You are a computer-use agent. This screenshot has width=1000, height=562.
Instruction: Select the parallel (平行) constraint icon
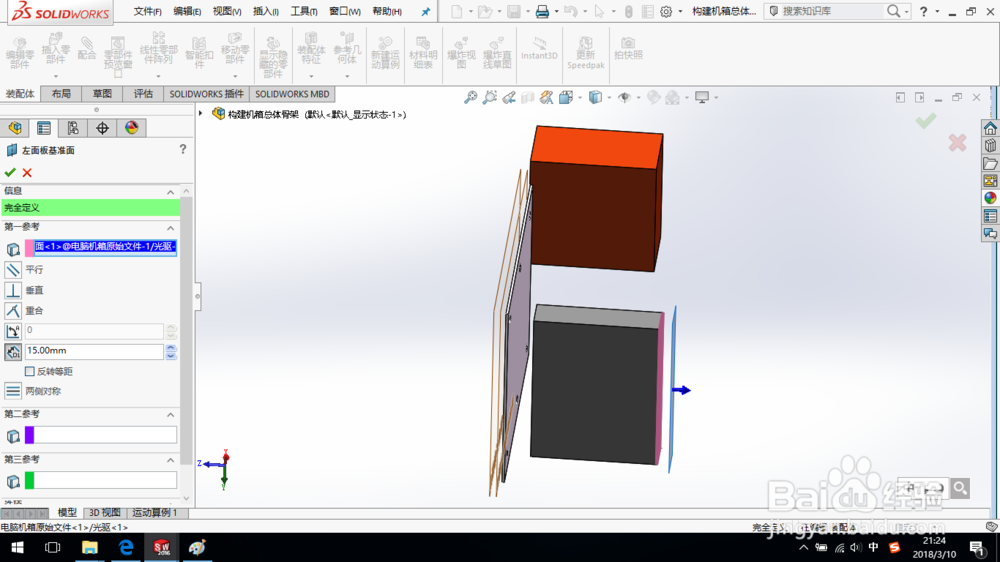(x=13, y=270)
